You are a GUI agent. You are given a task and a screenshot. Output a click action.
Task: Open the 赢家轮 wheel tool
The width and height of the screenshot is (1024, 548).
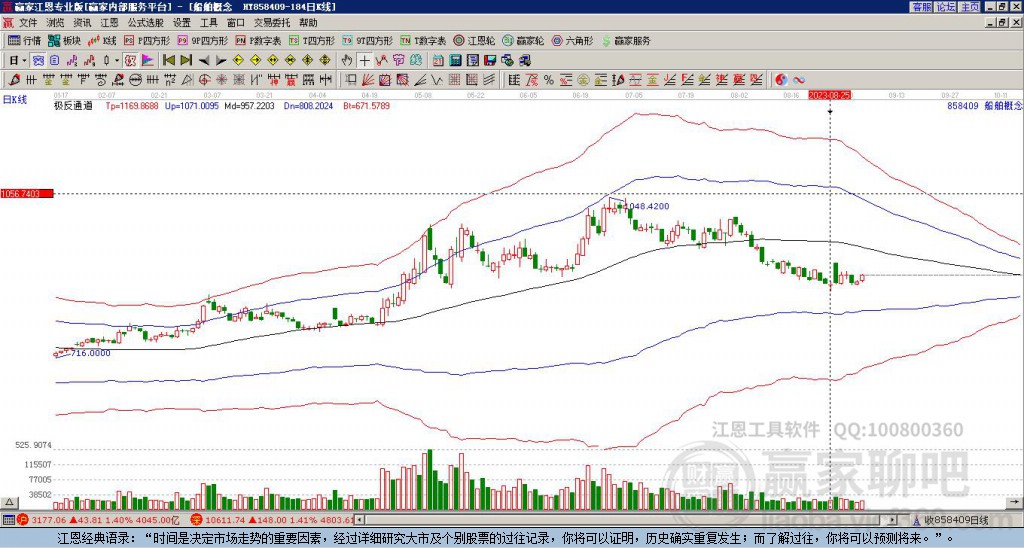pyautogui.click(x=523, y=40)
